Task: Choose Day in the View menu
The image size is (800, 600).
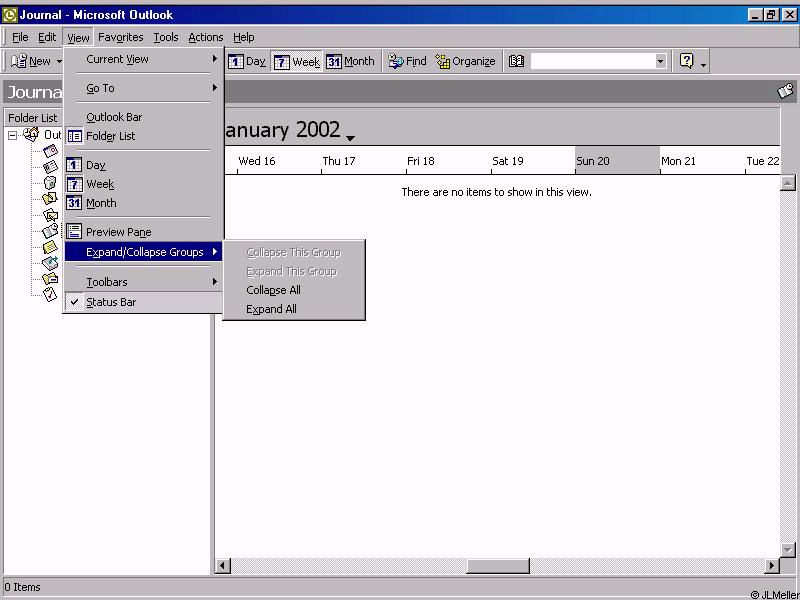Action: click(143, 165)
